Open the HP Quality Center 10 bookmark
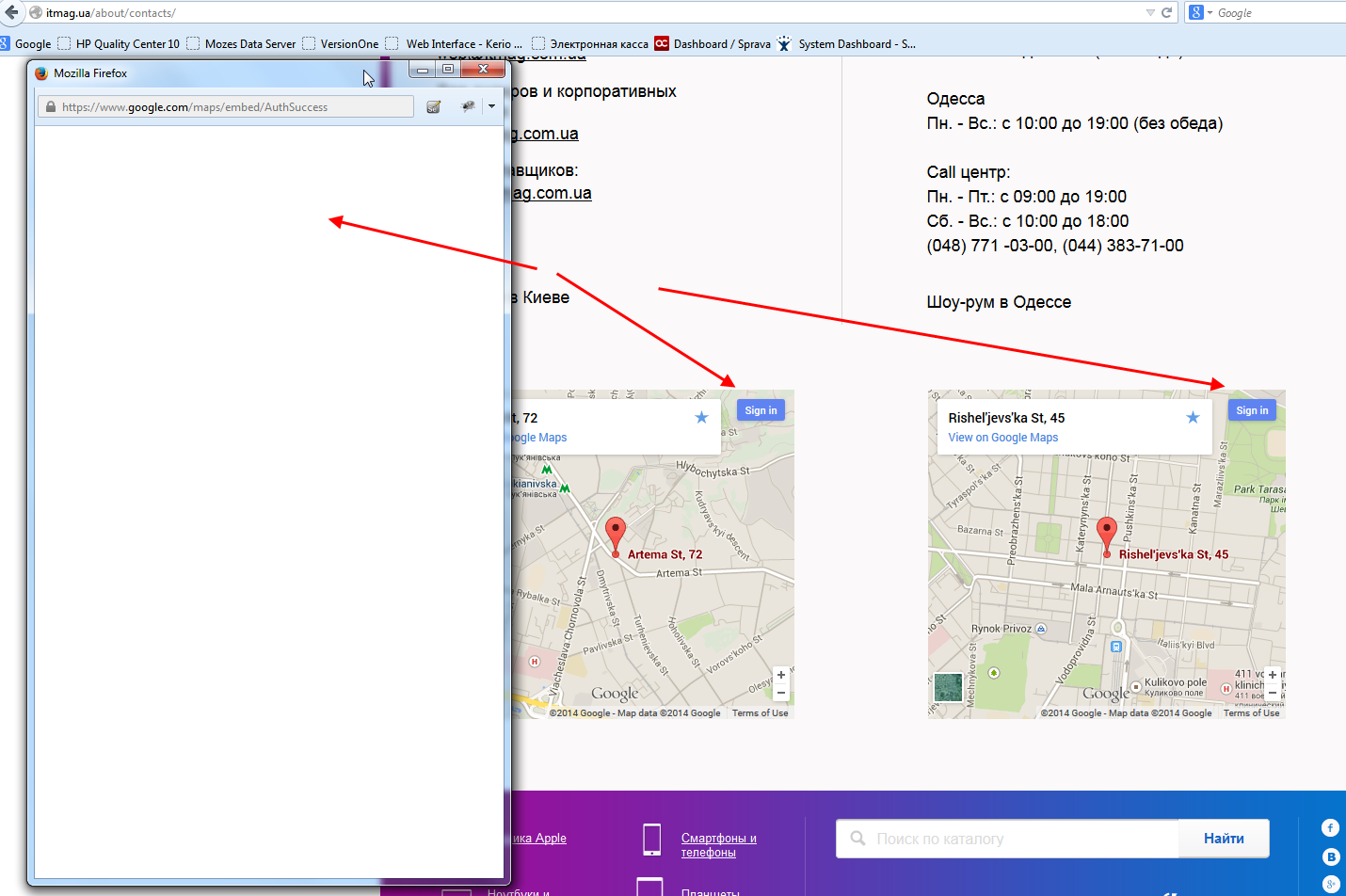 119,43
